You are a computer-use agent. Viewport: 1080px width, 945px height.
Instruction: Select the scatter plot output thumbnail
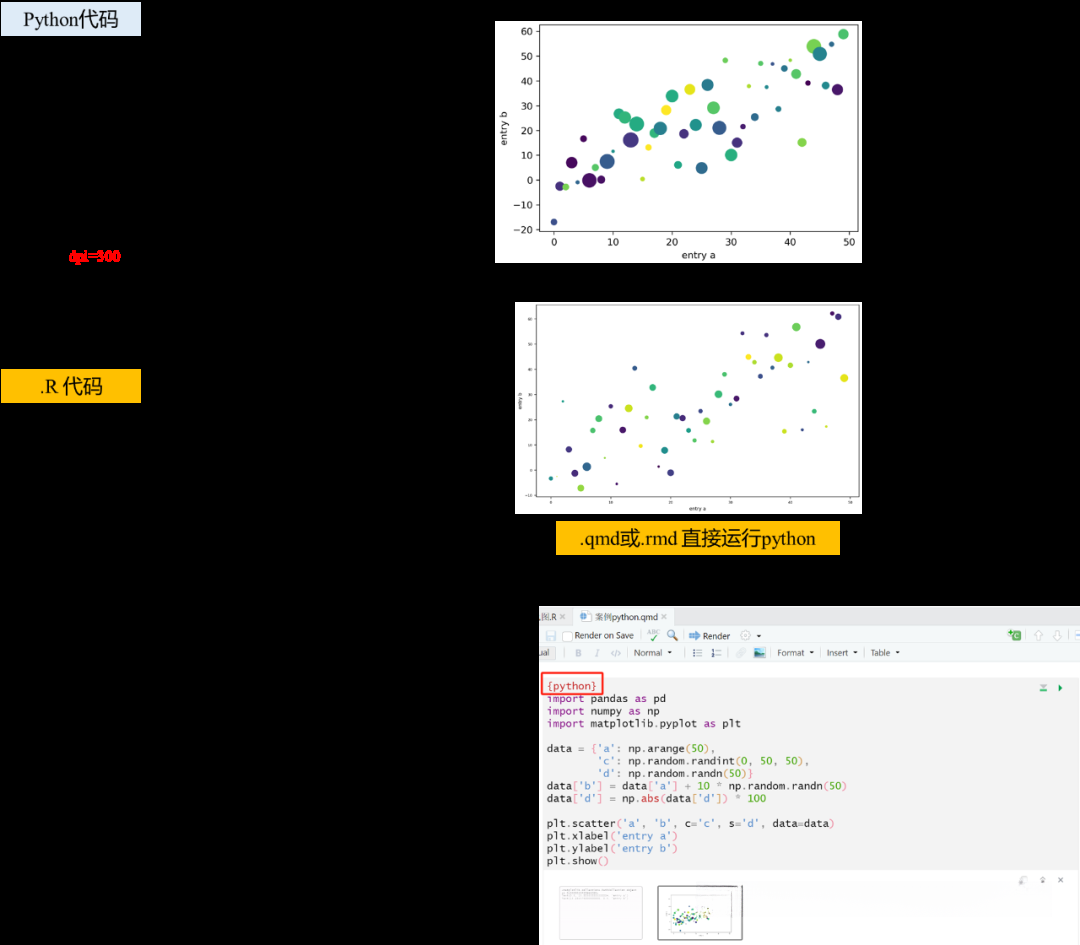coord(700,913)
